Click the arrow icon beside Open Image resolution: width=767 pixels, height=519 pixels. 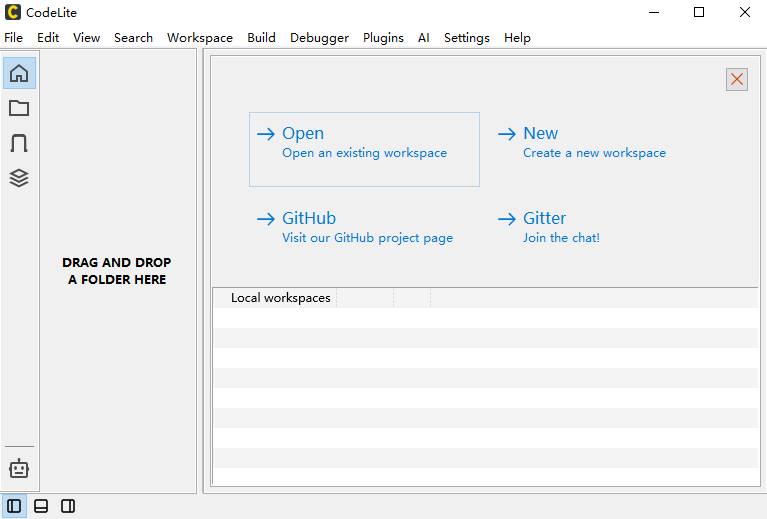pyautogui.click(x=266, y=134)
